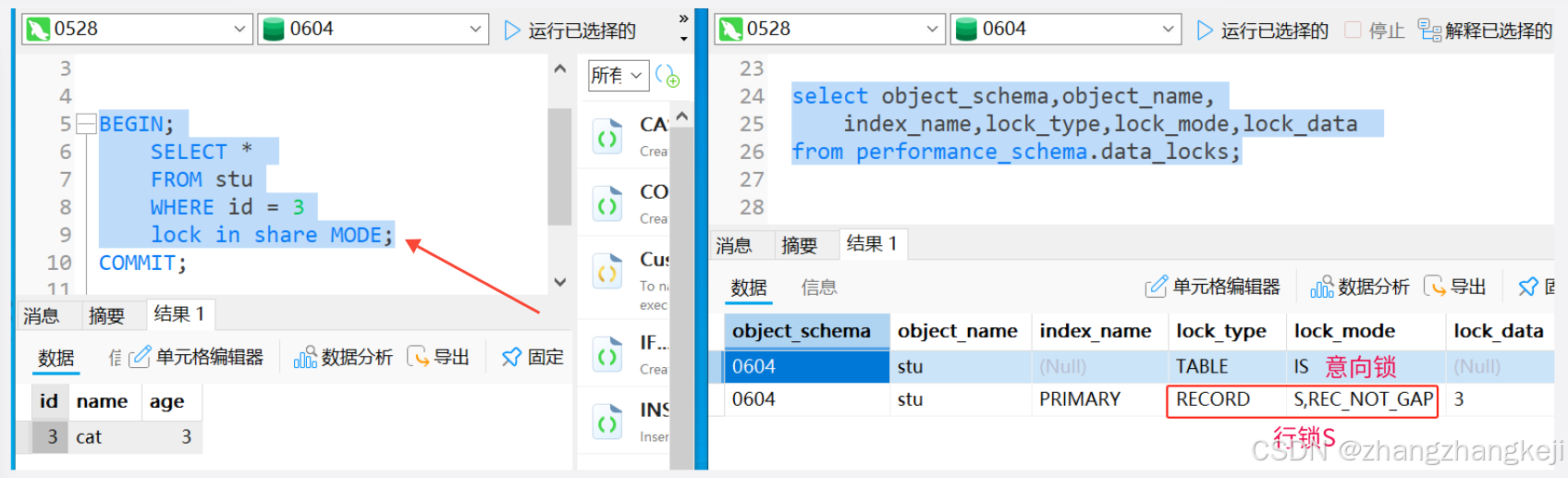Click the 停止 stop button
This screenshot has width=1568, height=478.
coord(1375,31)
